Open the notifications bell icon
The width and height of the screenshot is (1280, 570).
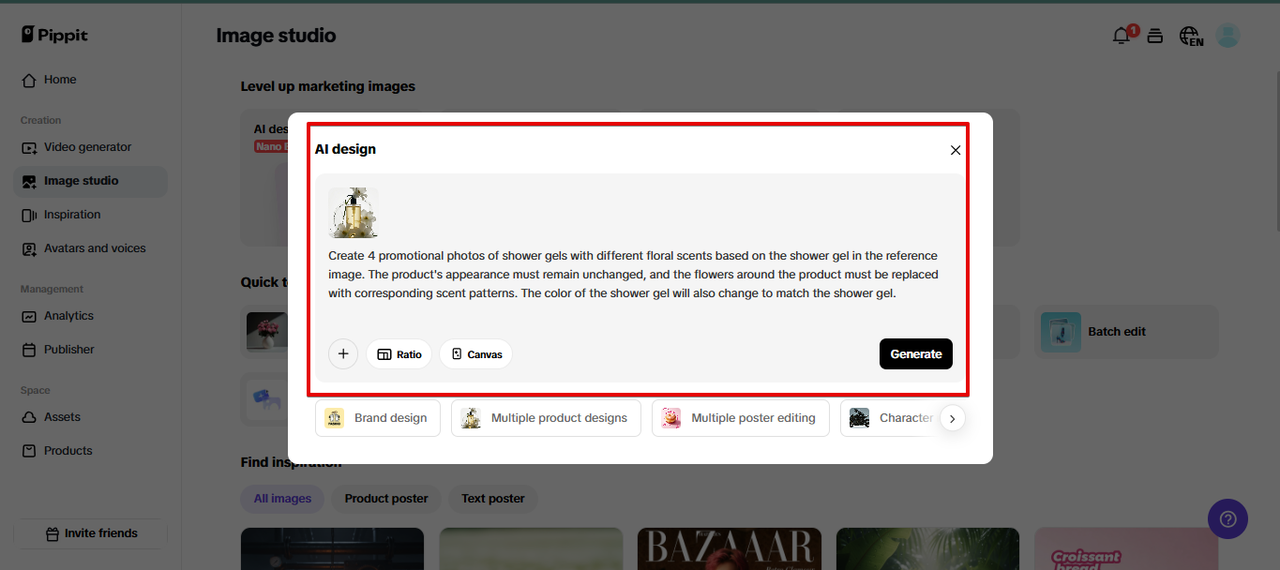1121,36
